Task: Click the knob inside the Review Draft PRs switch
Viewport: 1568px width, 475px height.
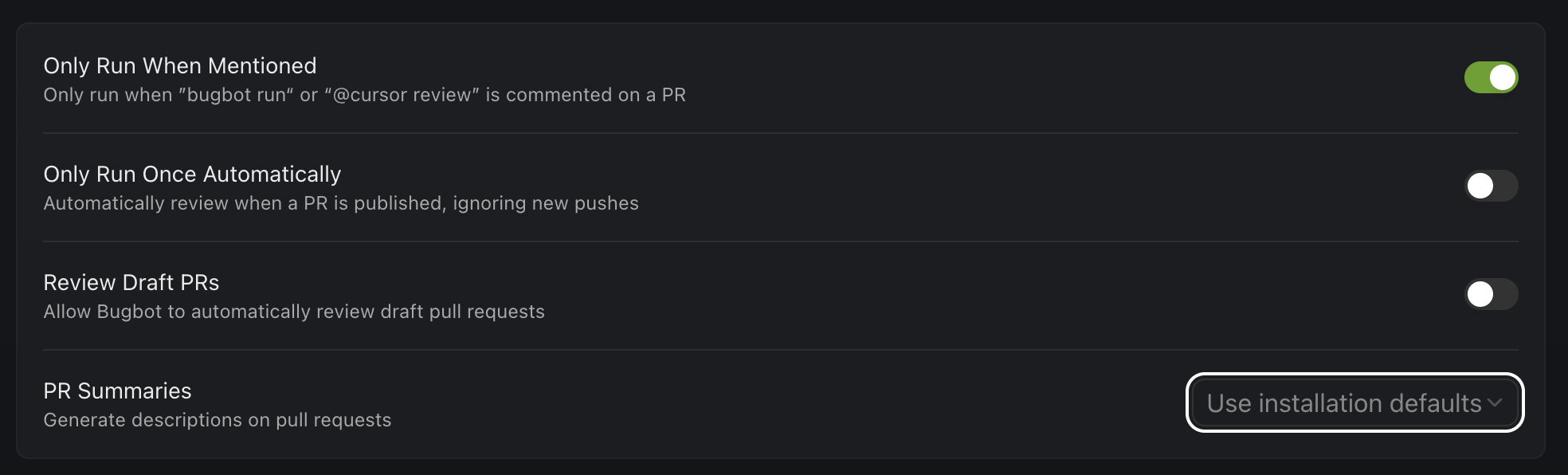Action: pos(1480,294)
